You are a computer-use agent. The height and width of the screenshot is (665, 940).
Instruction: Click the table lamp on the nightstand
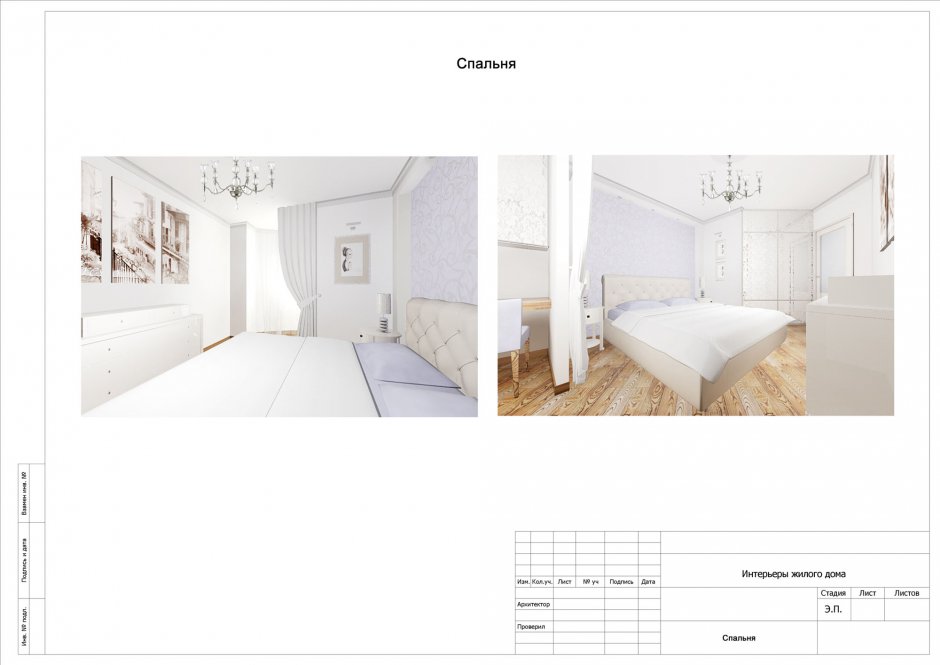click(383, 314)
